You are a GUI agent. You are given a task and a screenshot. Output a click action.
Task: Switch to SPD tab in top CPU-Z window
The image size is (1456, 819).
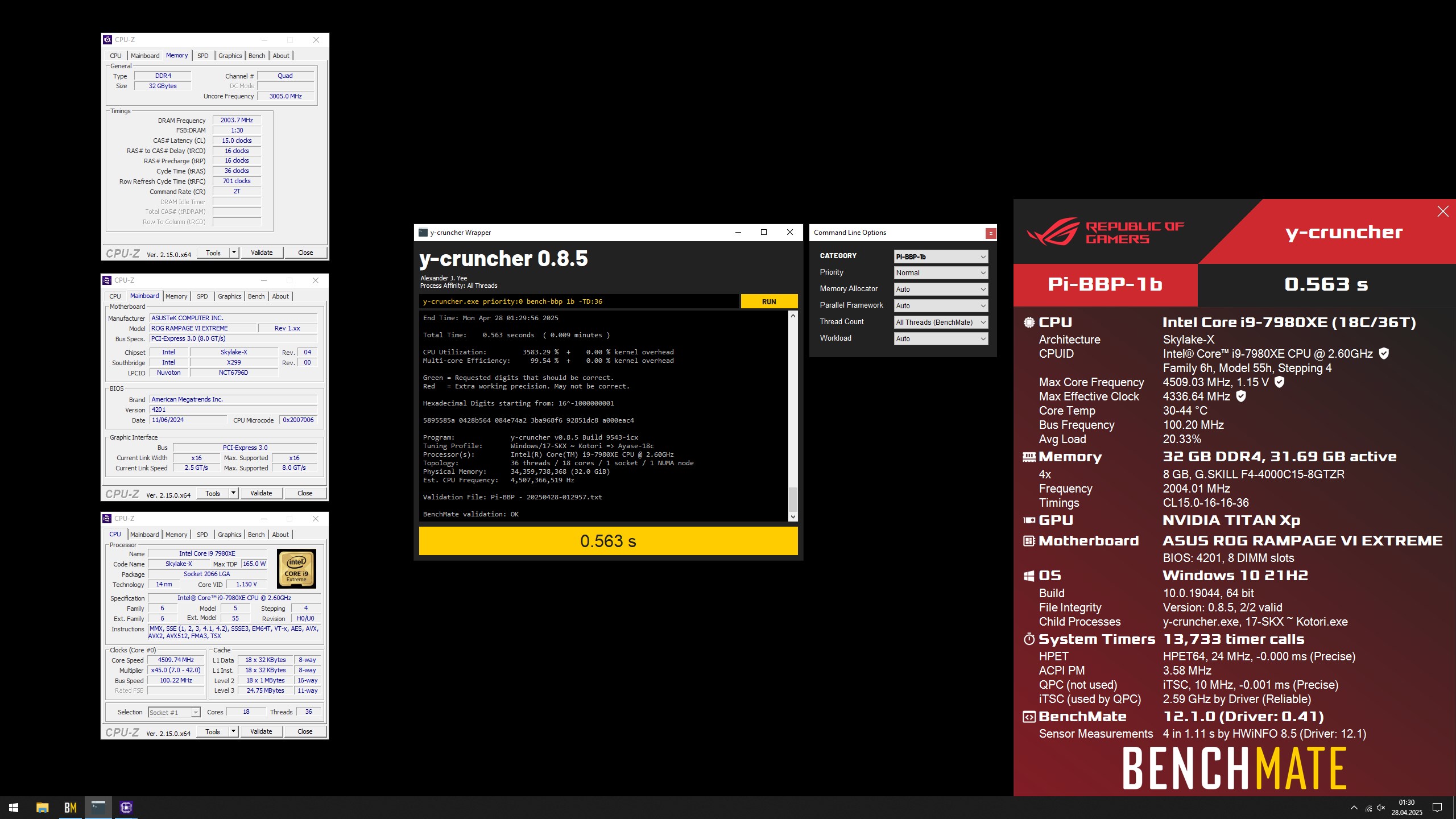click(x=203, y=56)
